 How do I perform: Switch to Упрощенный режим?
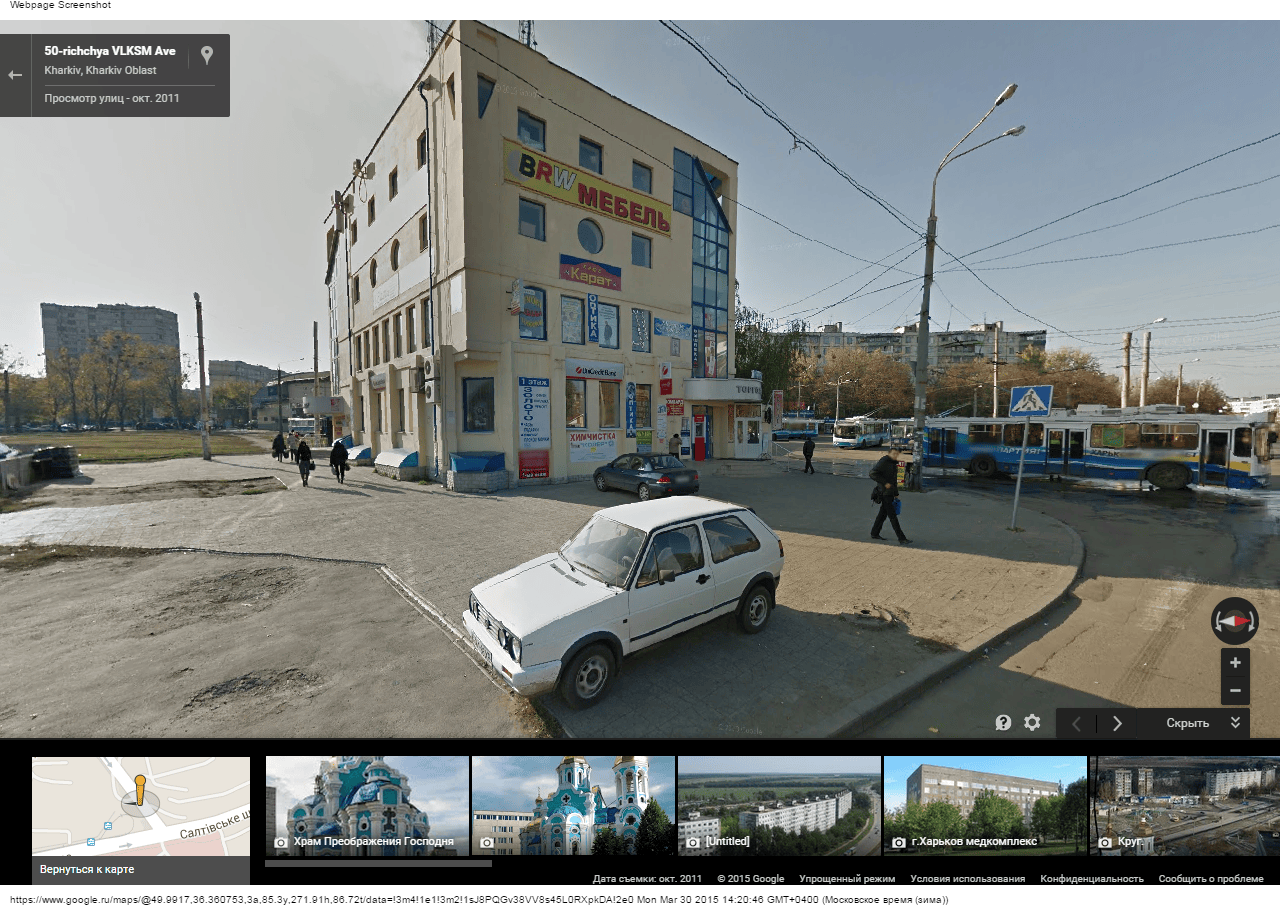click(847, 879)
